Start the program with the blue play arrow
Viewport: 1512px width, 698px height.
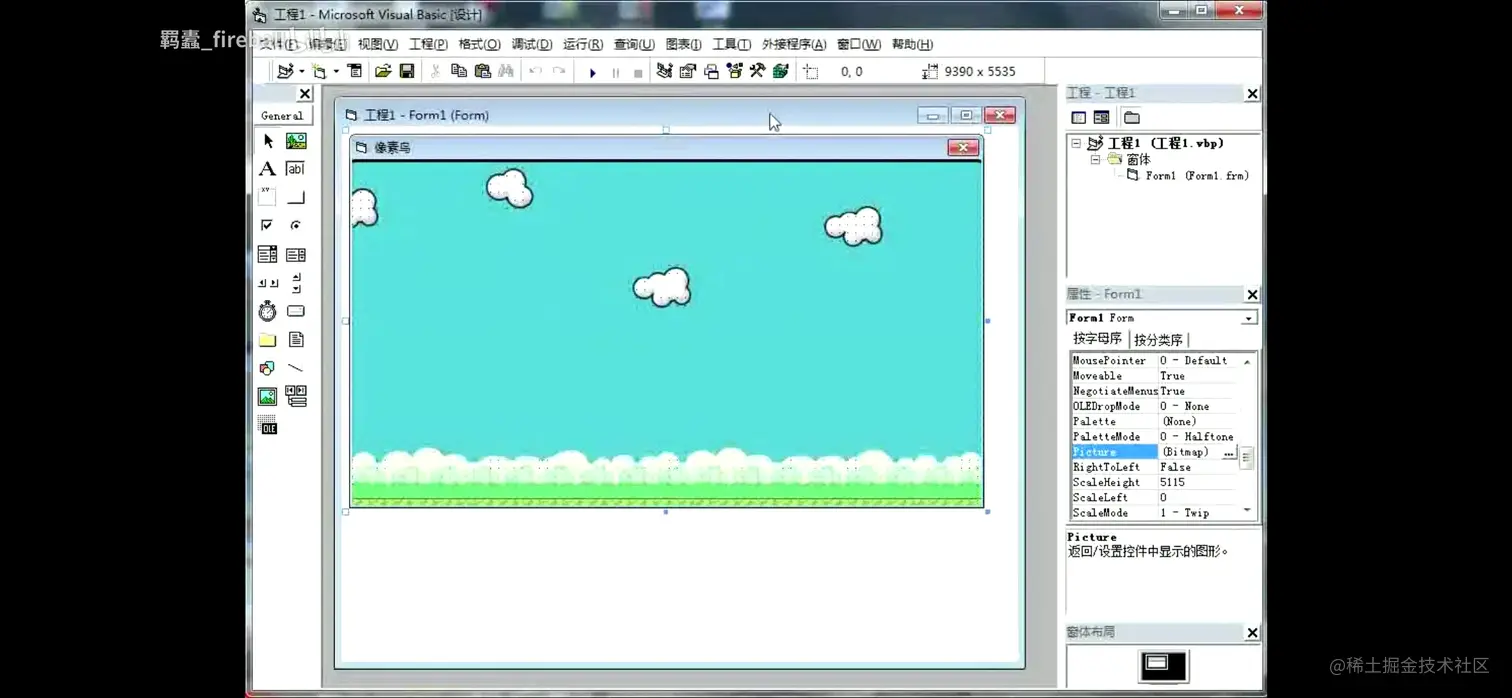(x=592, y=72)
